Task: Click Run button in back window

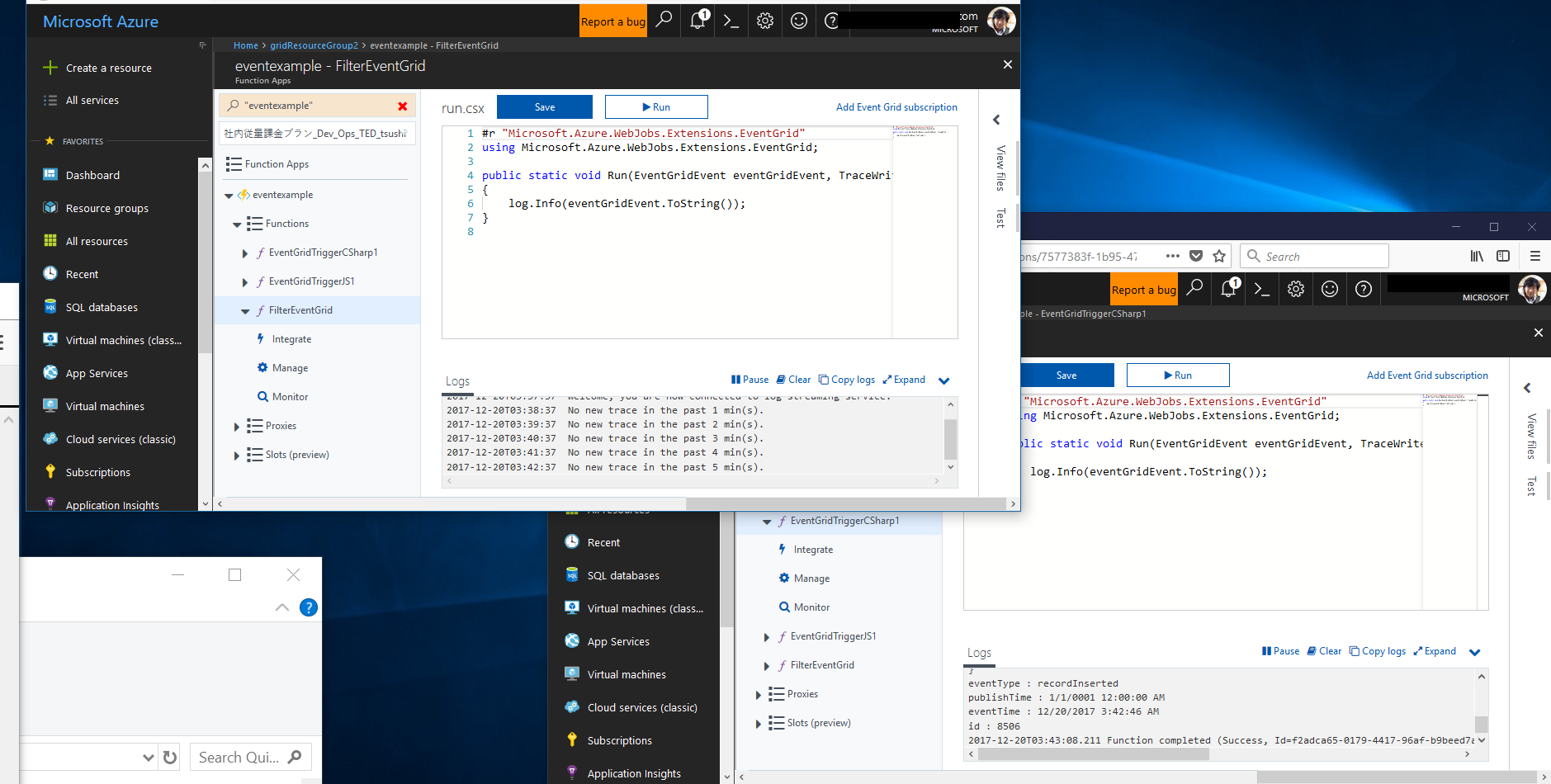Action: pyautogui.click(x=1178, y=375)
